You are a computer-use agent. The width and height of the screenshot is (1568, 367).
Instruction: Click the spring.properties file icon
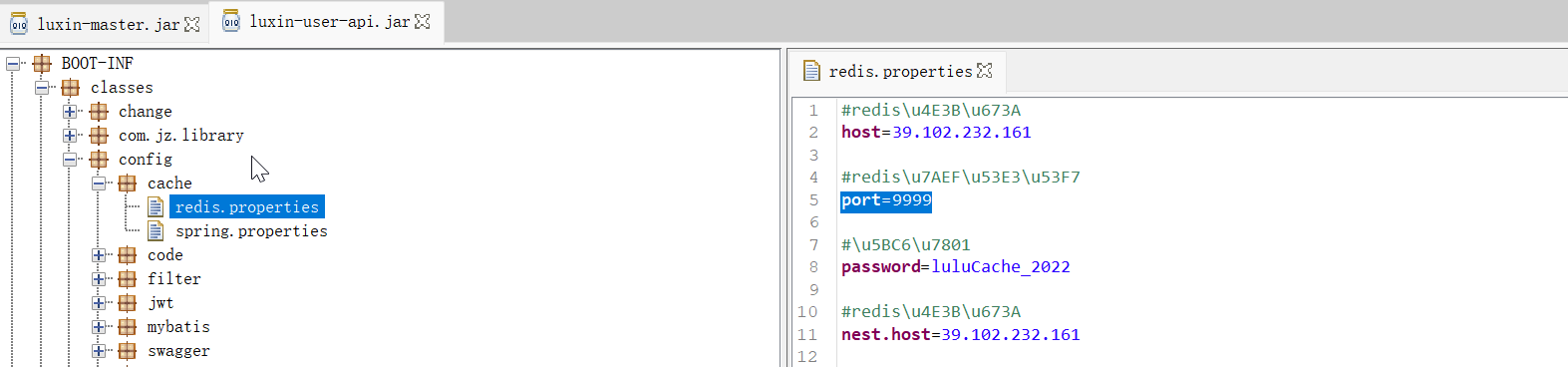pos(156,230)
